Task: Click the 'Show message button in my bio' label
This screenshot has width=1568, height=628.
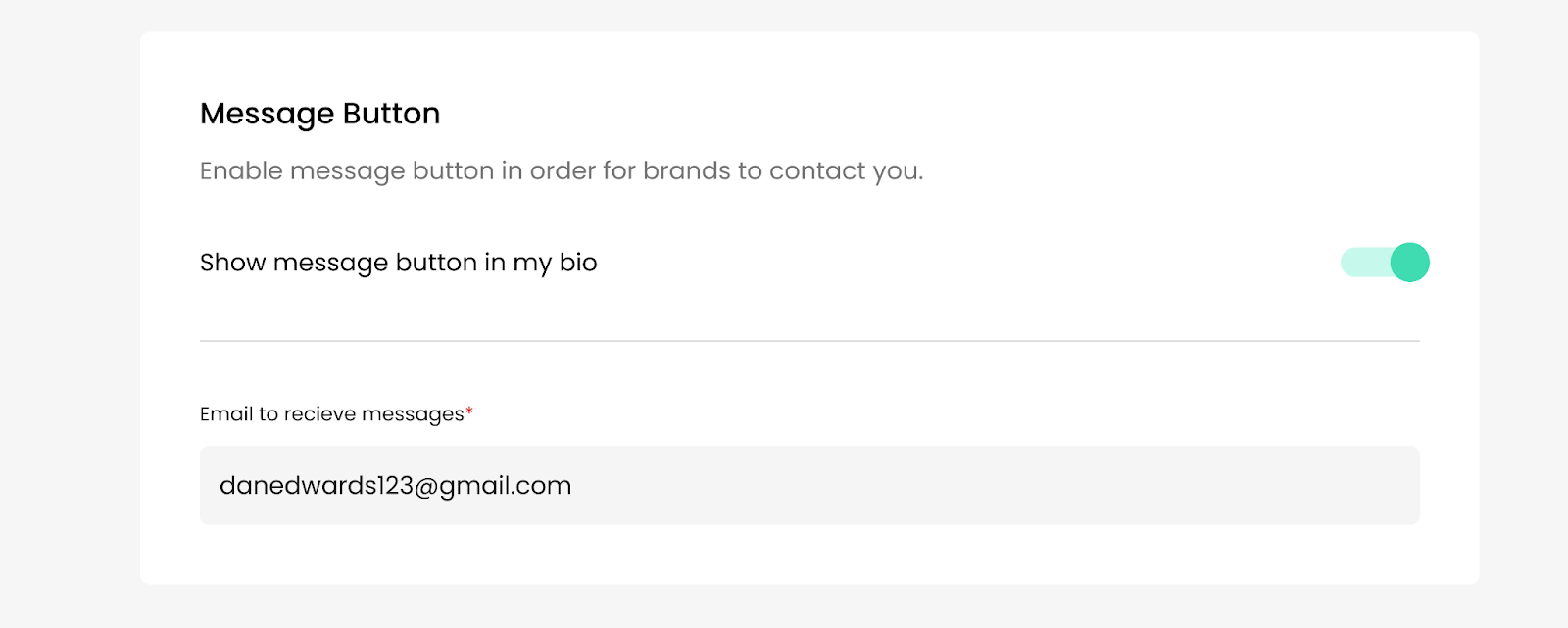Action: 398,263
